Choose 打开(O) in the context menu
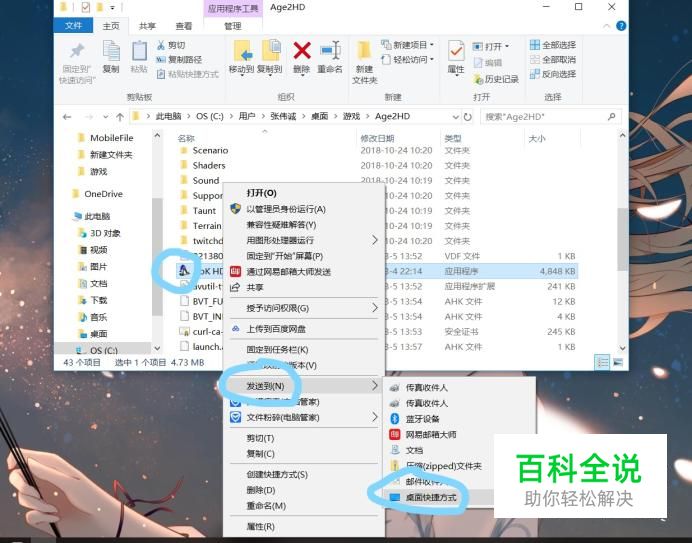The height and width of the screenshot is (543, 692). click(261, 193)
